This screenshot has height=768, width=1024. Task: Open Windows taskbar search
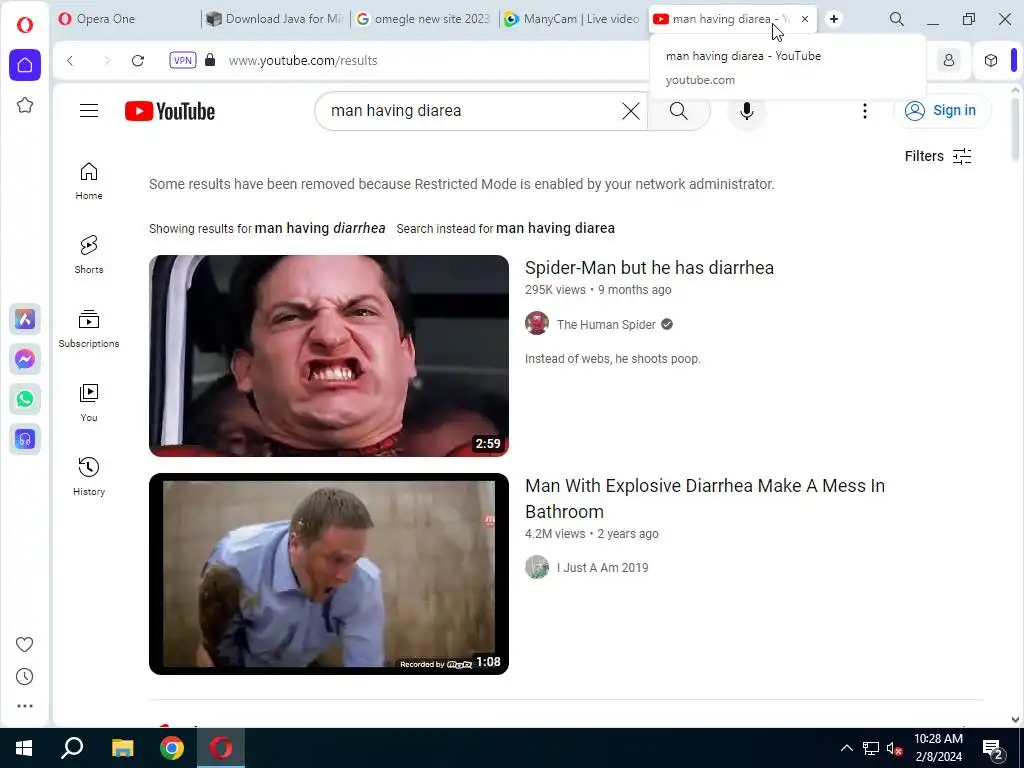72,748
